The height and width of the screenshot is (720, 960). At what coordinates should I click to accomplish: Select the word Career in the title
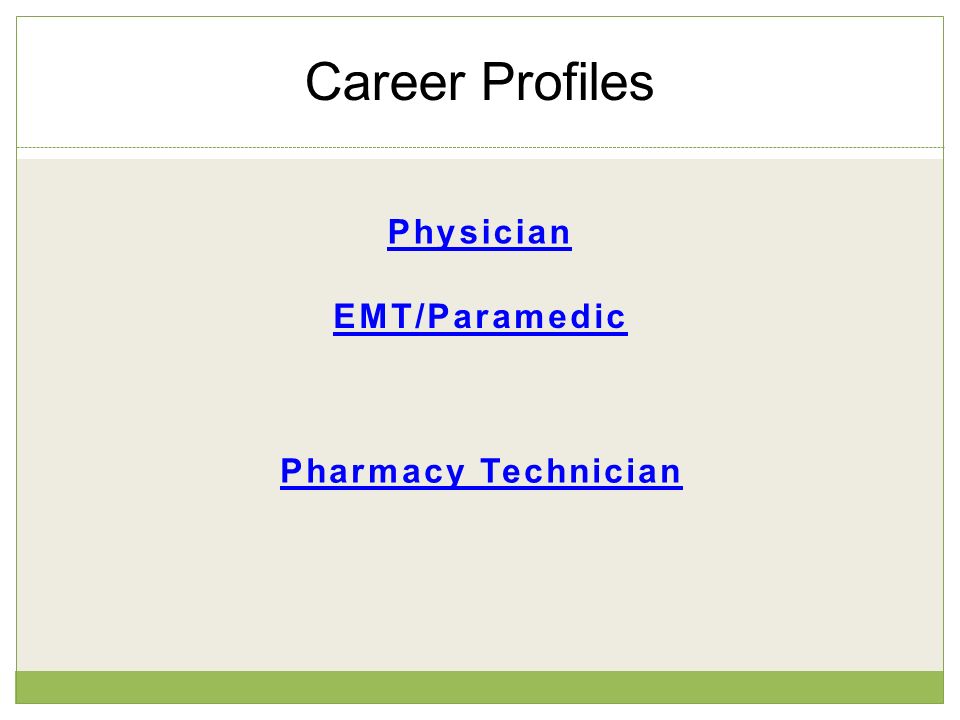[386, 81]
